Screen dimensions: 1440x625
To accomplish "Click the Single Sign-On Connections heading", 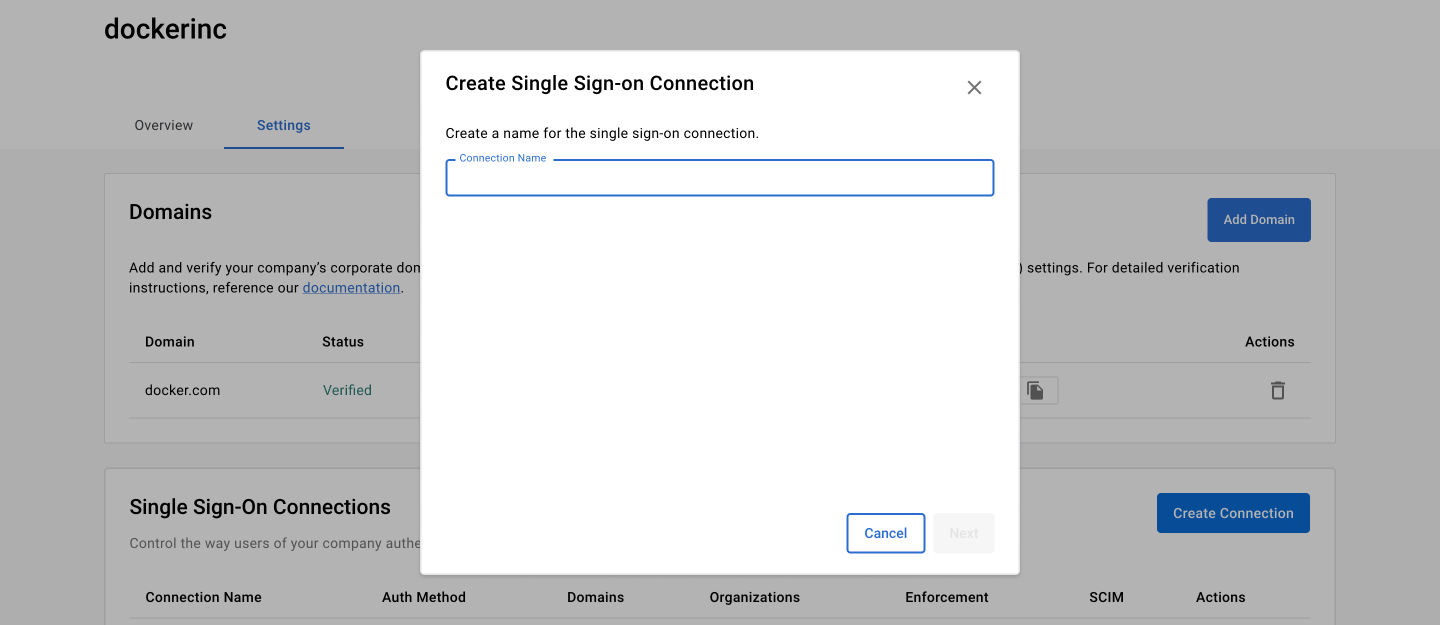I will tap(260, 507).
